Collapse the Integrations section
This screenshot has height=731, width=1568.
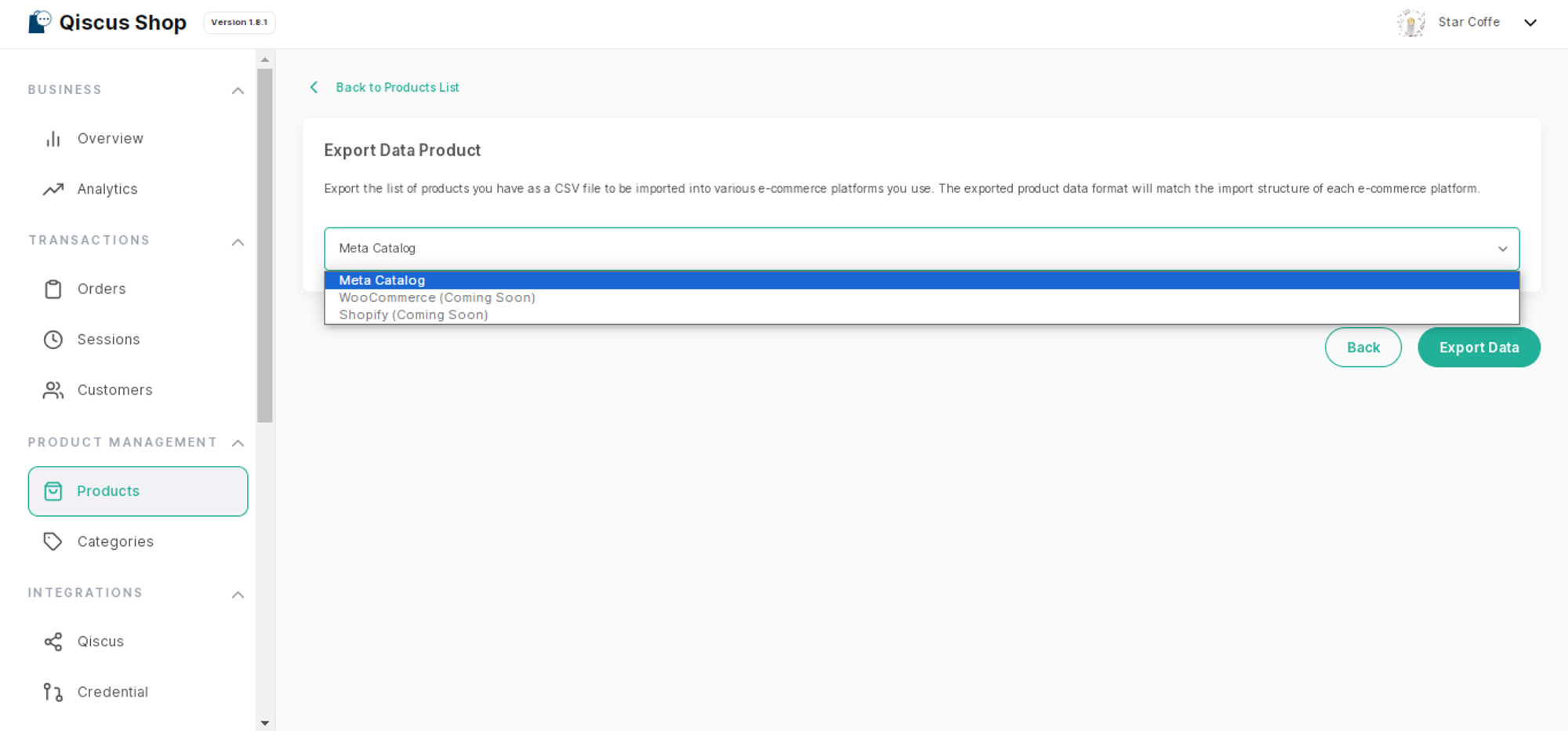(x=238, y=595)
